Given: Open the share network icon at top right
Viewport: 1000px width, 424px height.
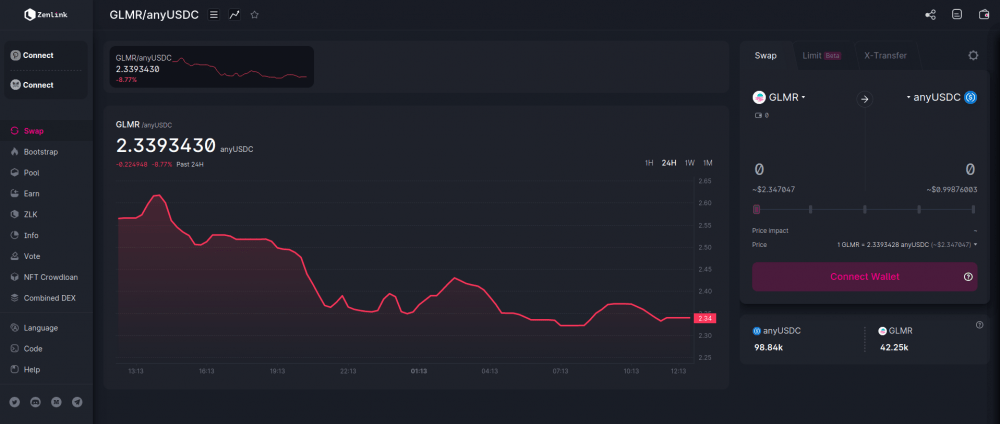Looking at the screenshot, I should 930,14.
